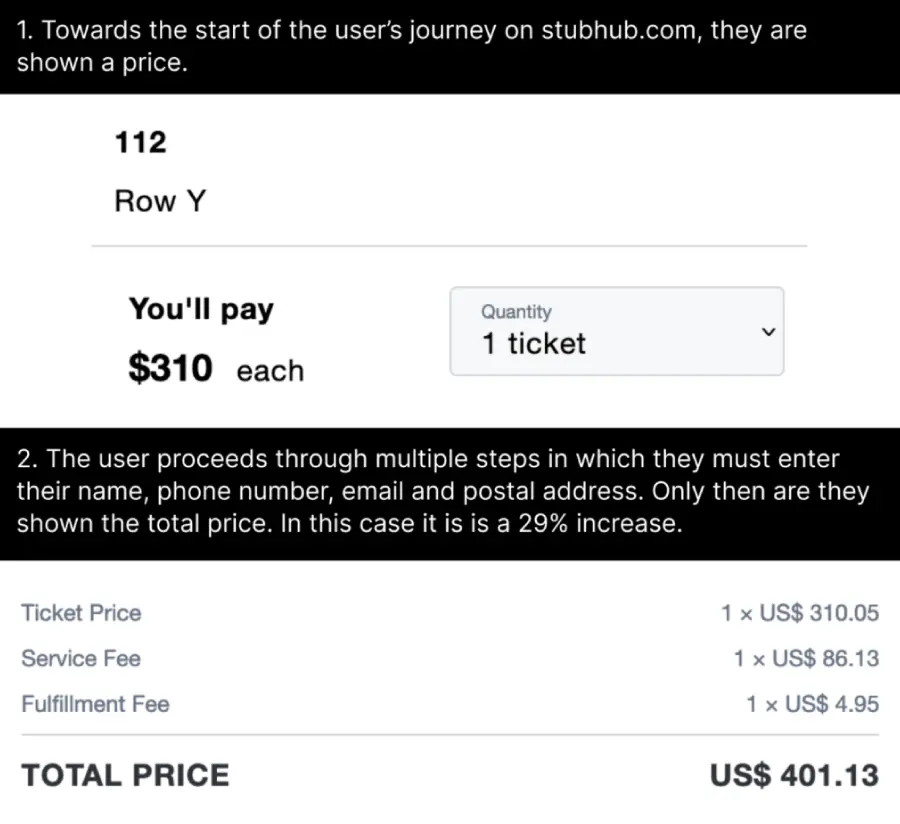This screenshot has width=900, height=824.
Task: Click the small 'Quantity' field label
Action: tap(515, 312)
